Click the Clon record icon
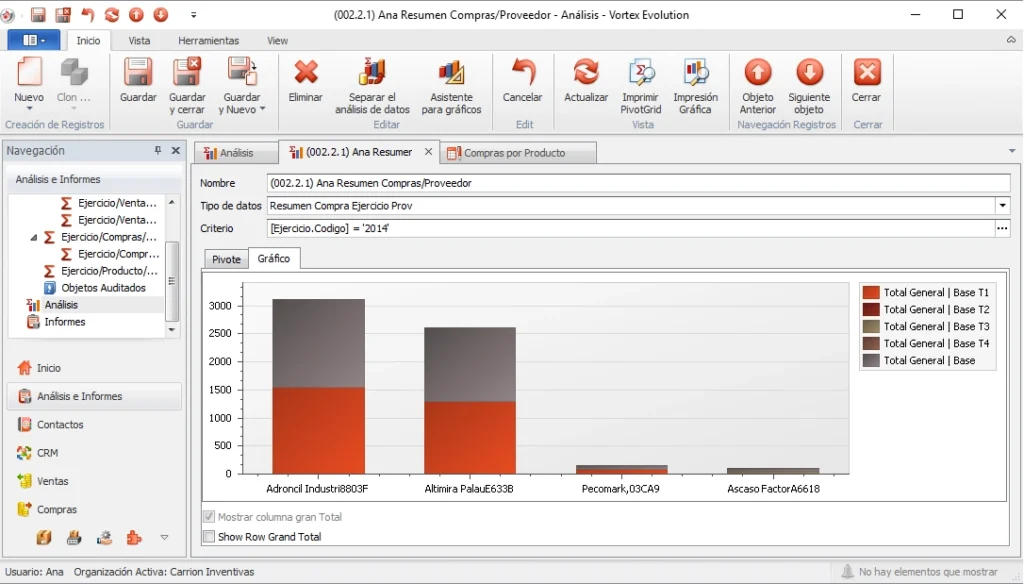 (74, 72)
